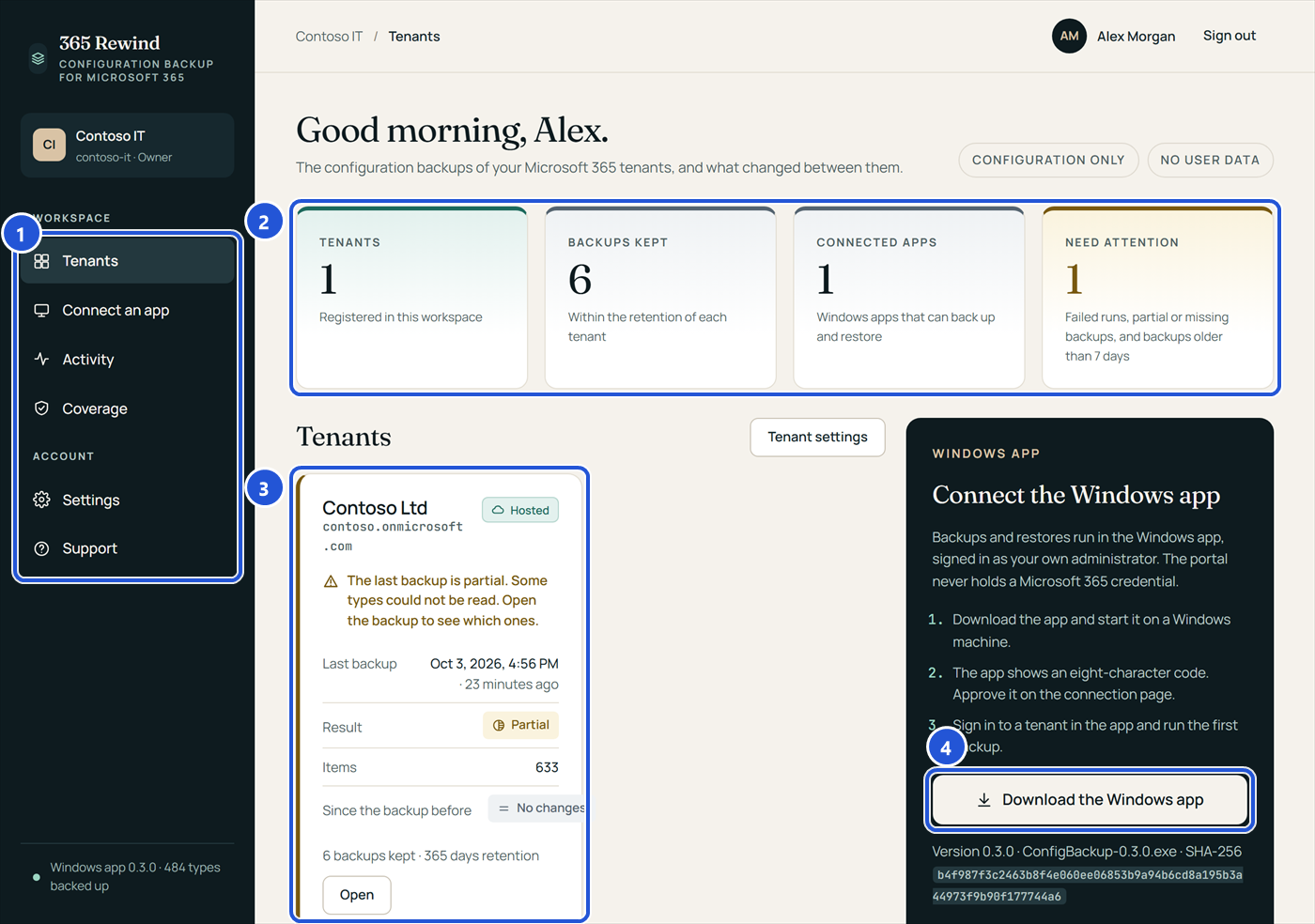Click the Settings gear icon

point(41,500)
